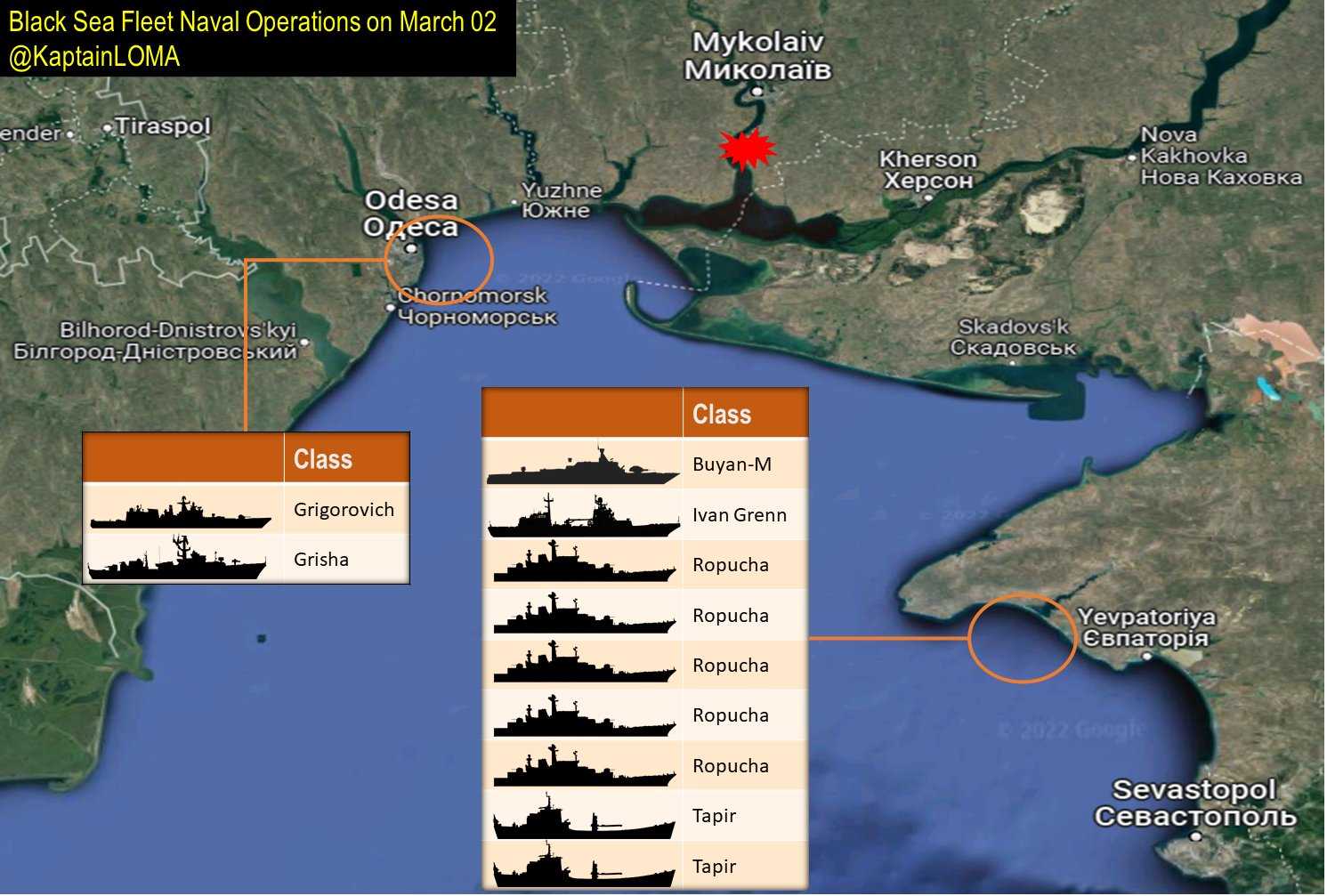
Task: Click the 'Євпаторія' Cyrillic label
Action: [x=1145, y=638]
